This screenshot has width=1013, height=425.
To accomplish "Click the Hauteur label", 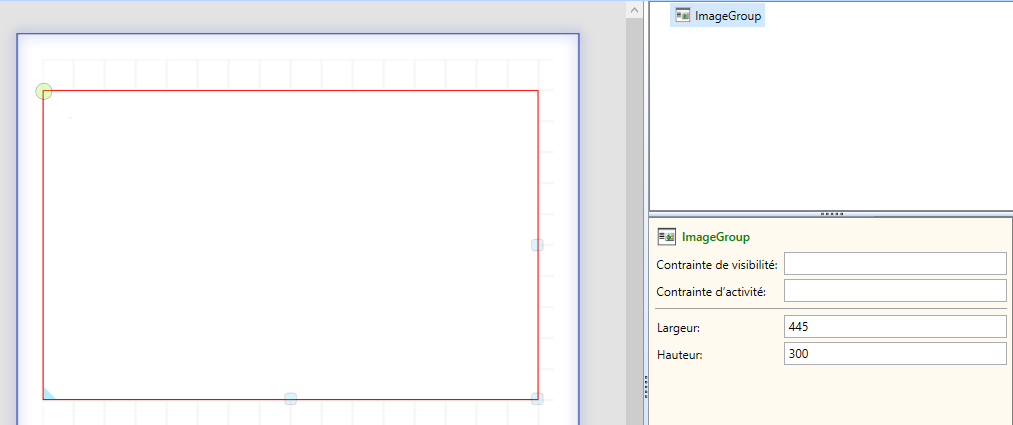I will [679, 355].
